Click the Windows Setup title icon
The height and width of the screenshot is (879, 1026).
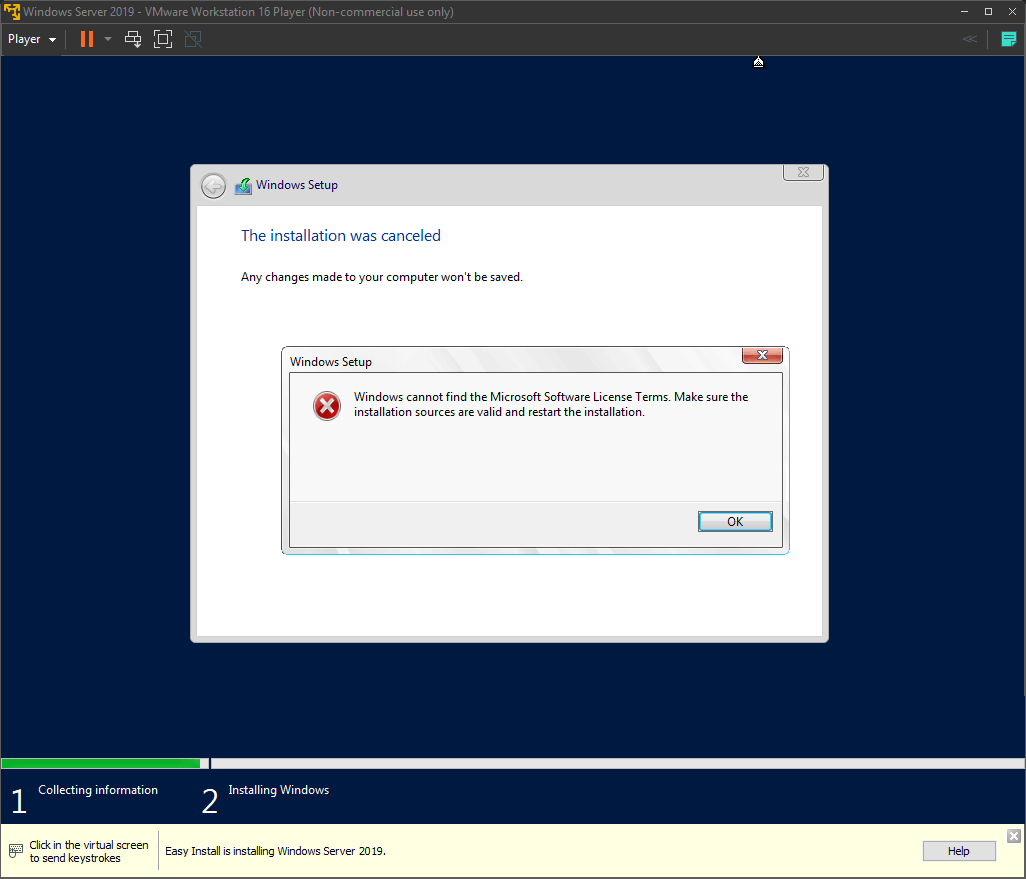click(x=243, y=186)
